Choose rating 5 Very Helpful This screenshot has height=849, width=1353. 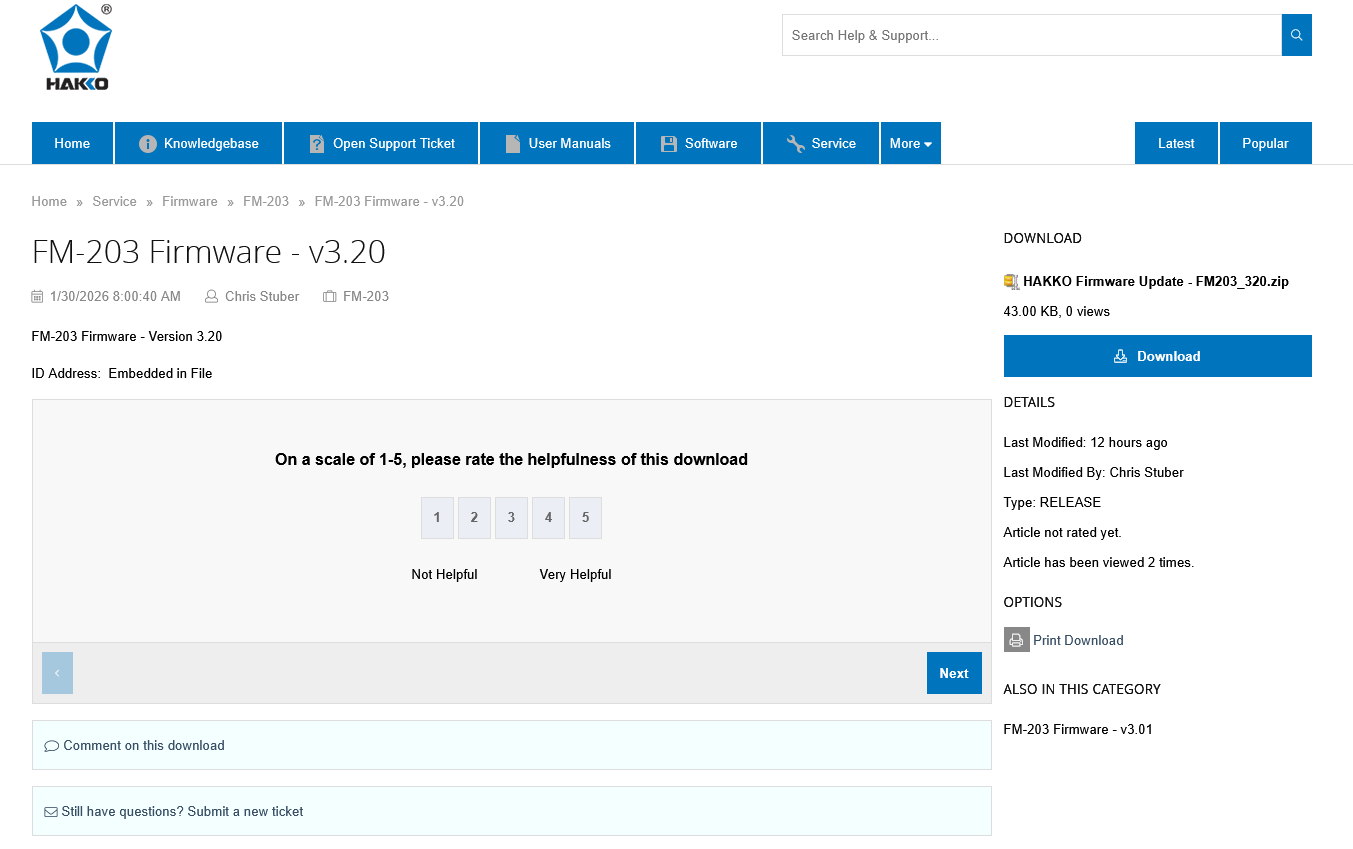point(585,518)
